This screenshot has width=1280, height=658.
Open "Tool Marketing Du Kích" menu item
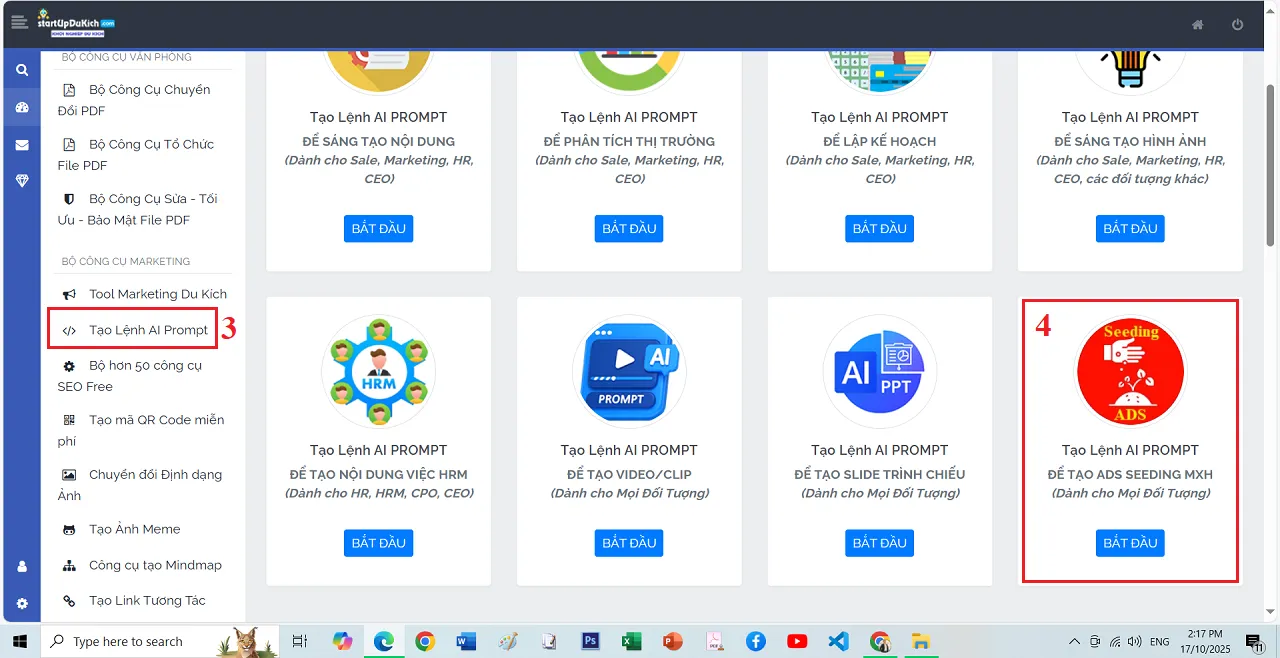[142, 293]
